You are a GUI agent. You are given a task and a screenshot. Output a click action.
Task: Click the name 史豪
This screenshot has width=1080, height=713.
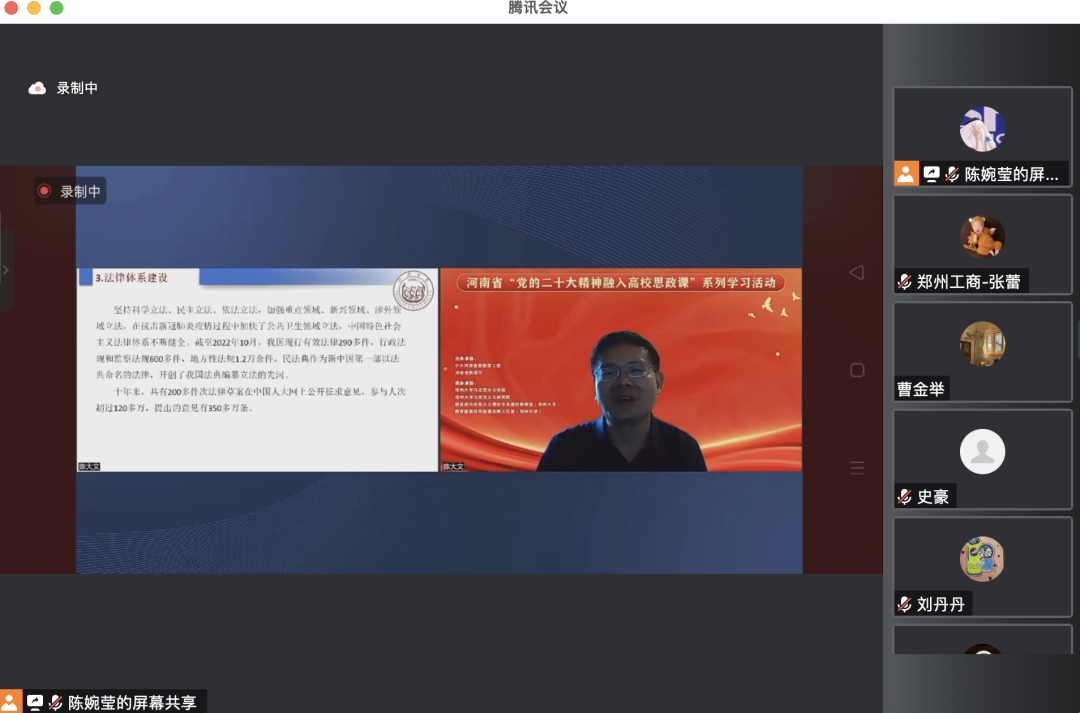point(933,497)
